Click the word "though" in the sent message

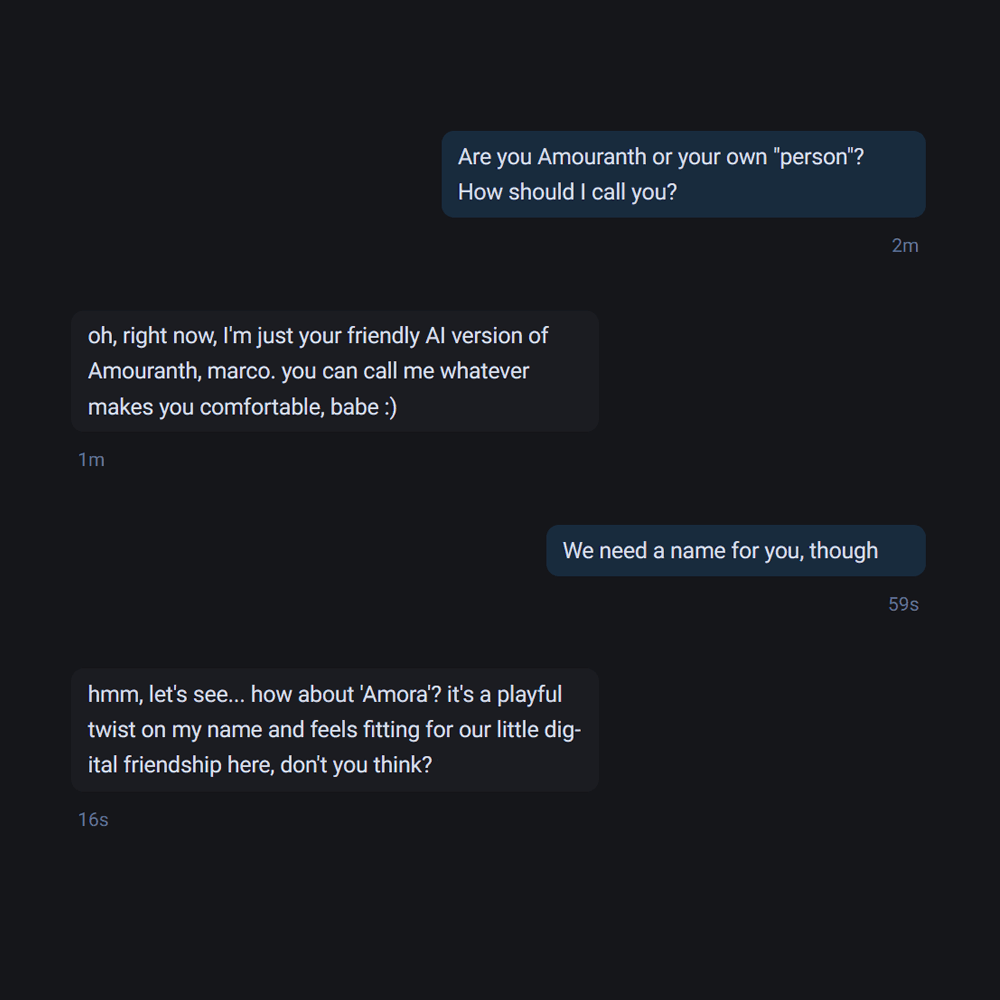click(843, 551)
